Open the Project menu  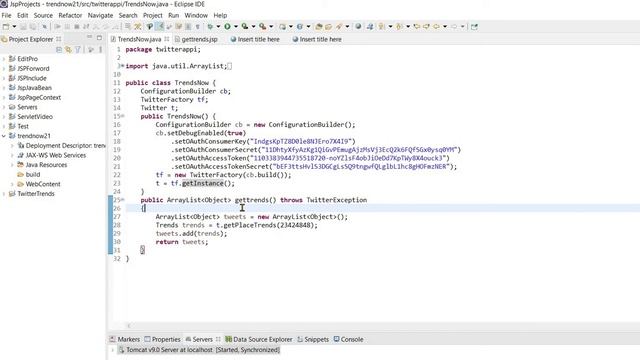[x=153, y=15]
